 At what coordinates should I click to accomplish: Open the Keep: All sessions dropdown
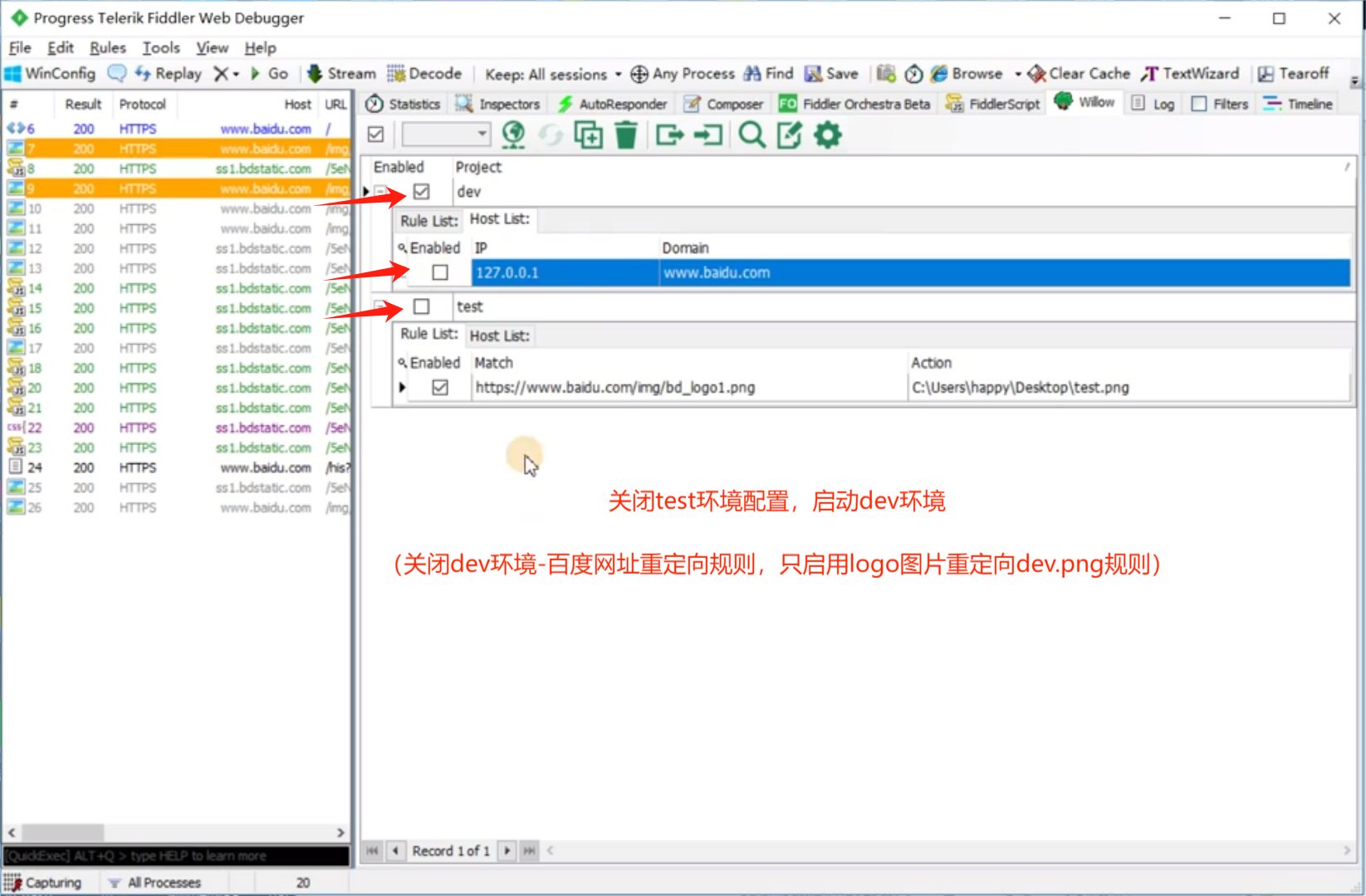553,75
